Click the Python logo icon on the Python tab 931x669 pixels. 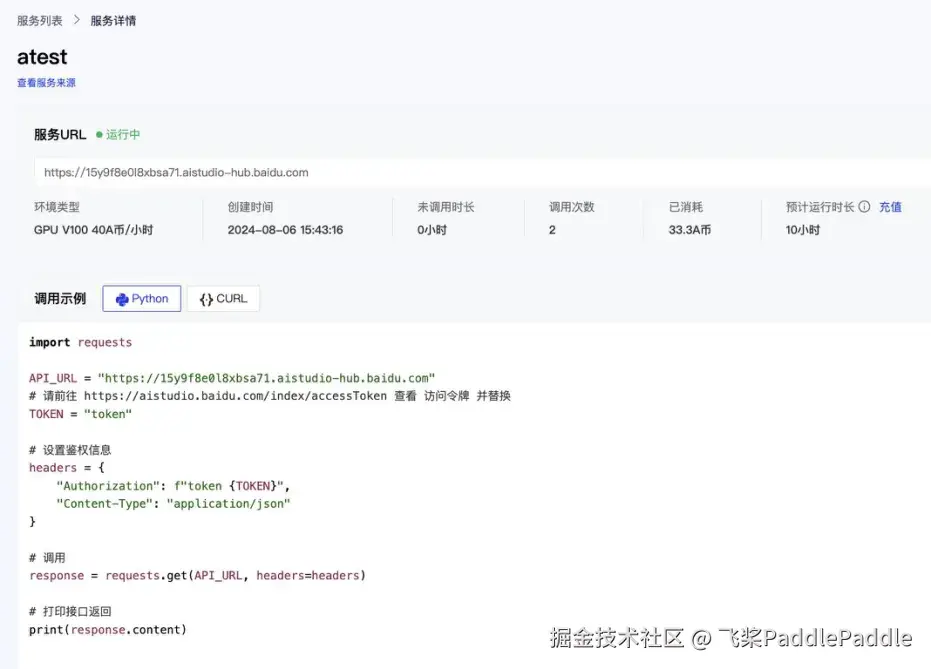122,298
